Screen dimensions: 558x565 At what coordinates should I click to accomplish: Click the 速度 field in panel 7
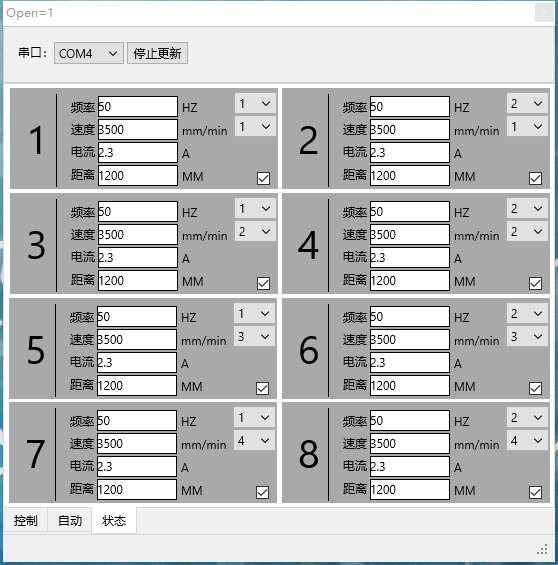point(137,443)
